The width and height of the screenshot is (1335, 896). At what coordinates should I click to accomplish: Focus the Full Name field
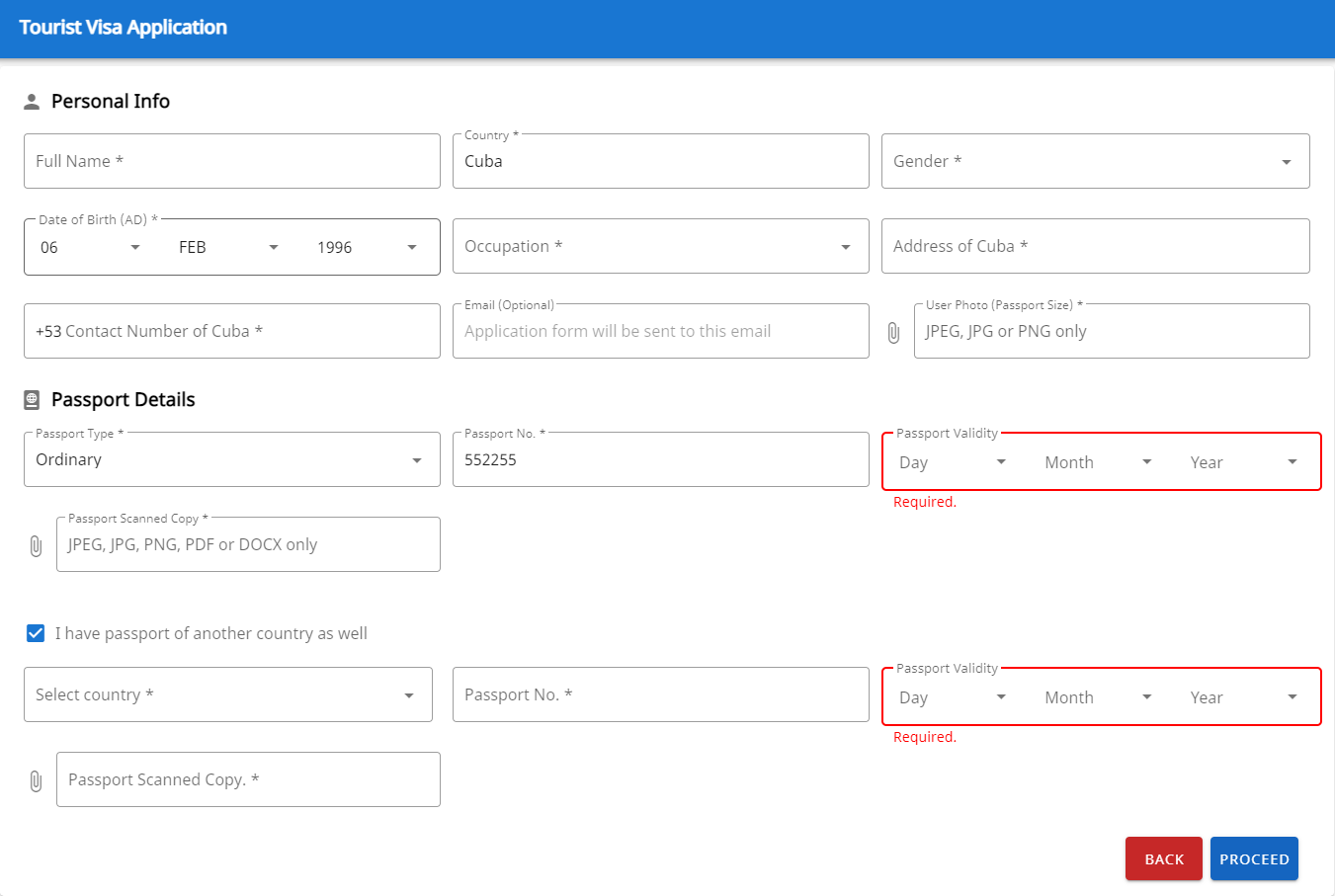pos(232,161)
